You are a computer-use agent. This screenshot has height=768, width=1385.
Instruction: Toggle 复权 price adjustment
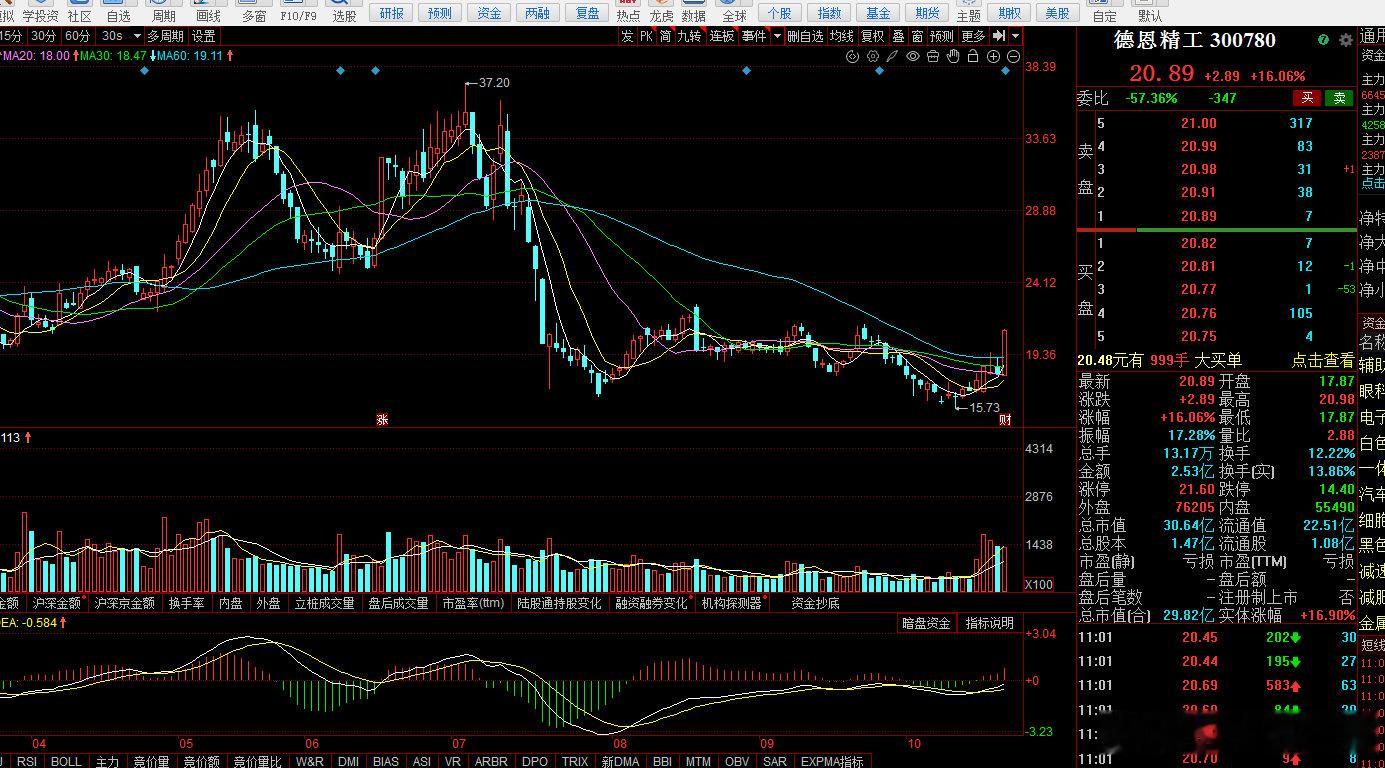873,36
